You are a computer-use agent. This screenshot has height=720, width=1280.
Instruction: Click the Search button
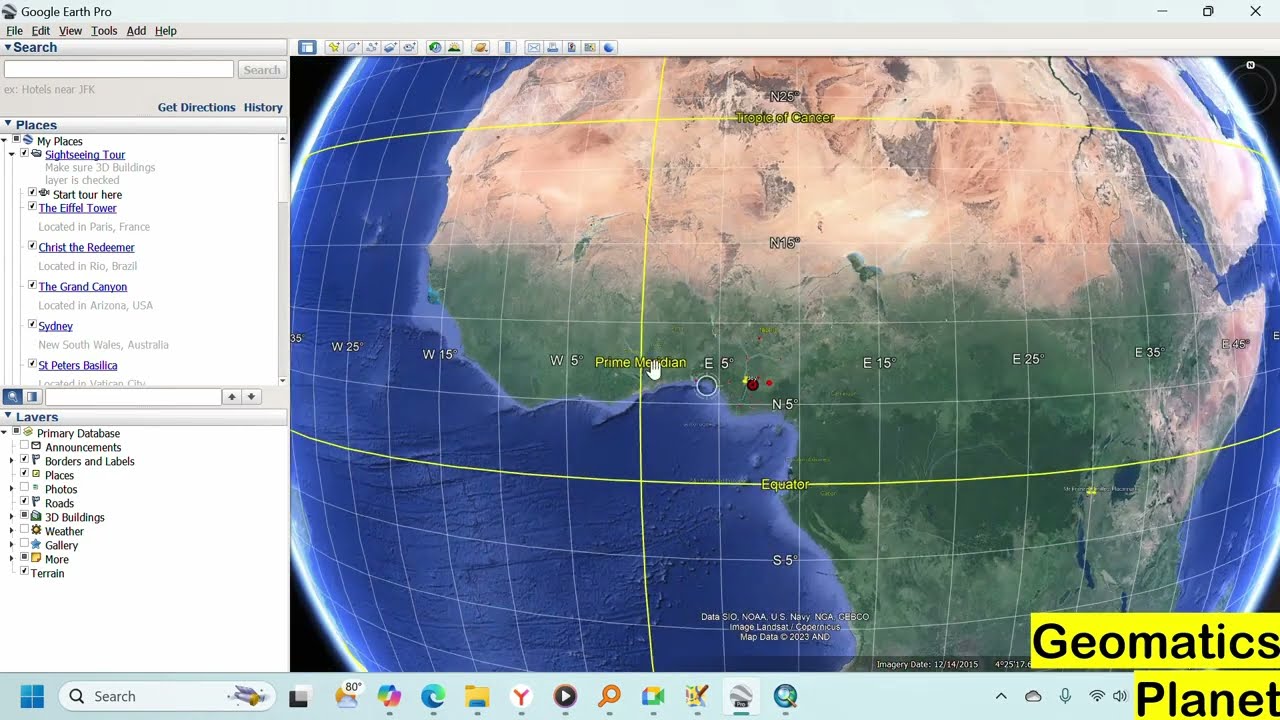click(262, 69)
